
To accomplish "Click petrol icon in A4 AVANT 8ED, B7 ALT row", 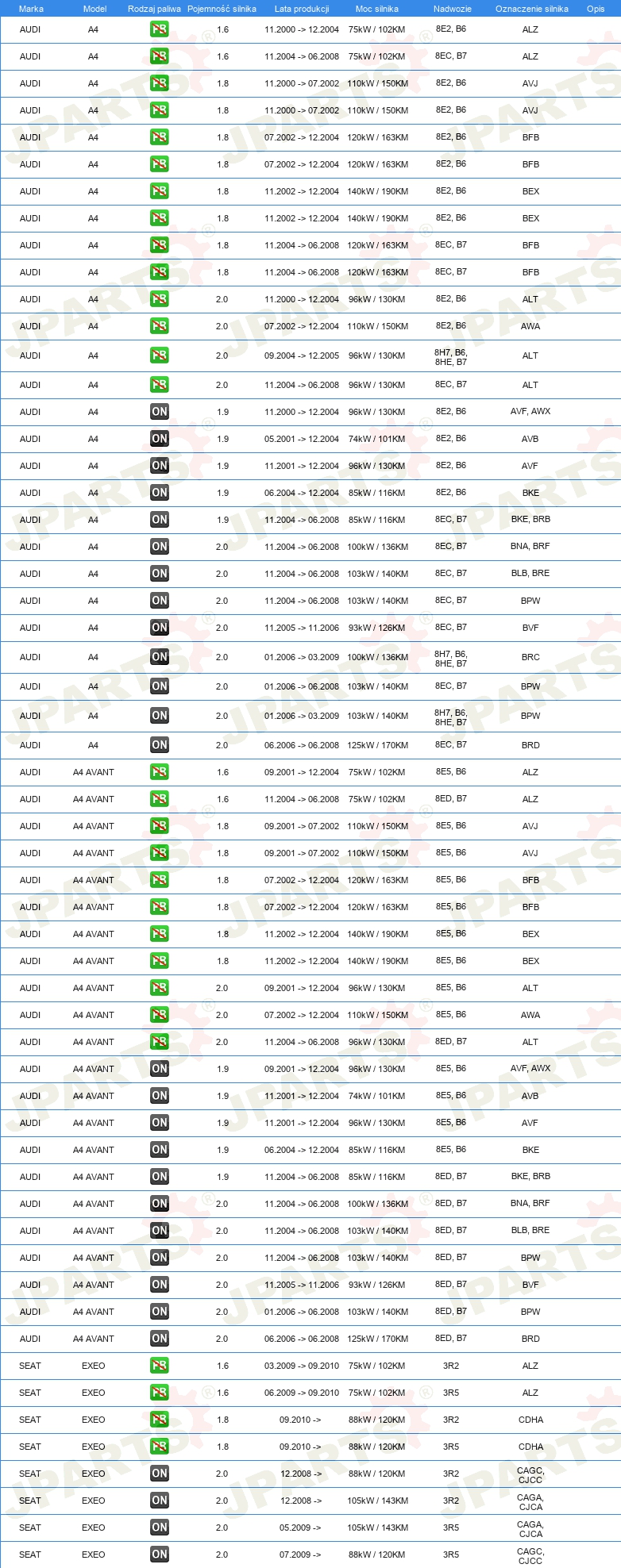I will point(160,1042).
